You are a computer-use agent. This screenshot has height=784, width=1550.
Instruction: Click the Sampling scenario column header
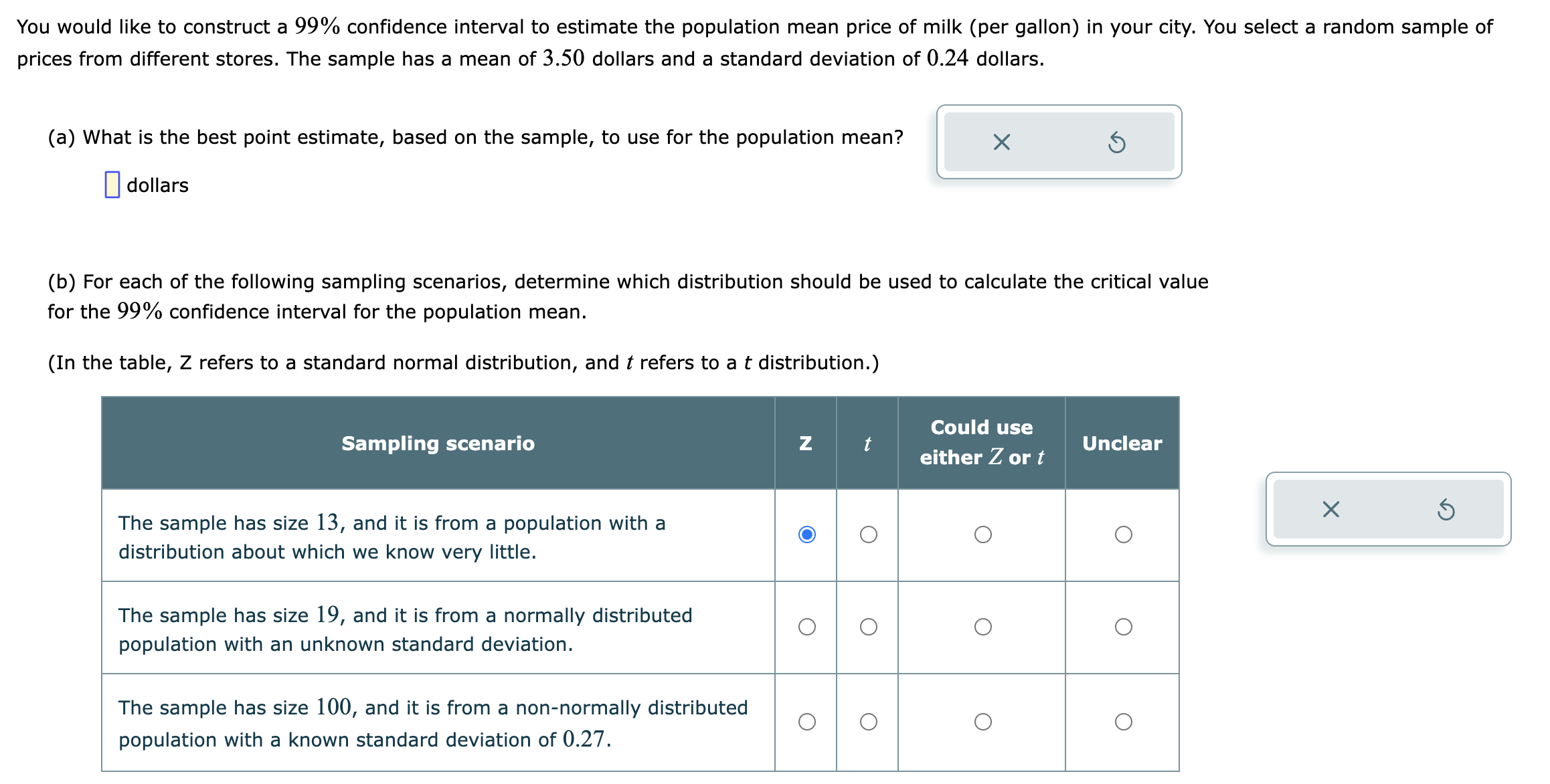point(438,442)
